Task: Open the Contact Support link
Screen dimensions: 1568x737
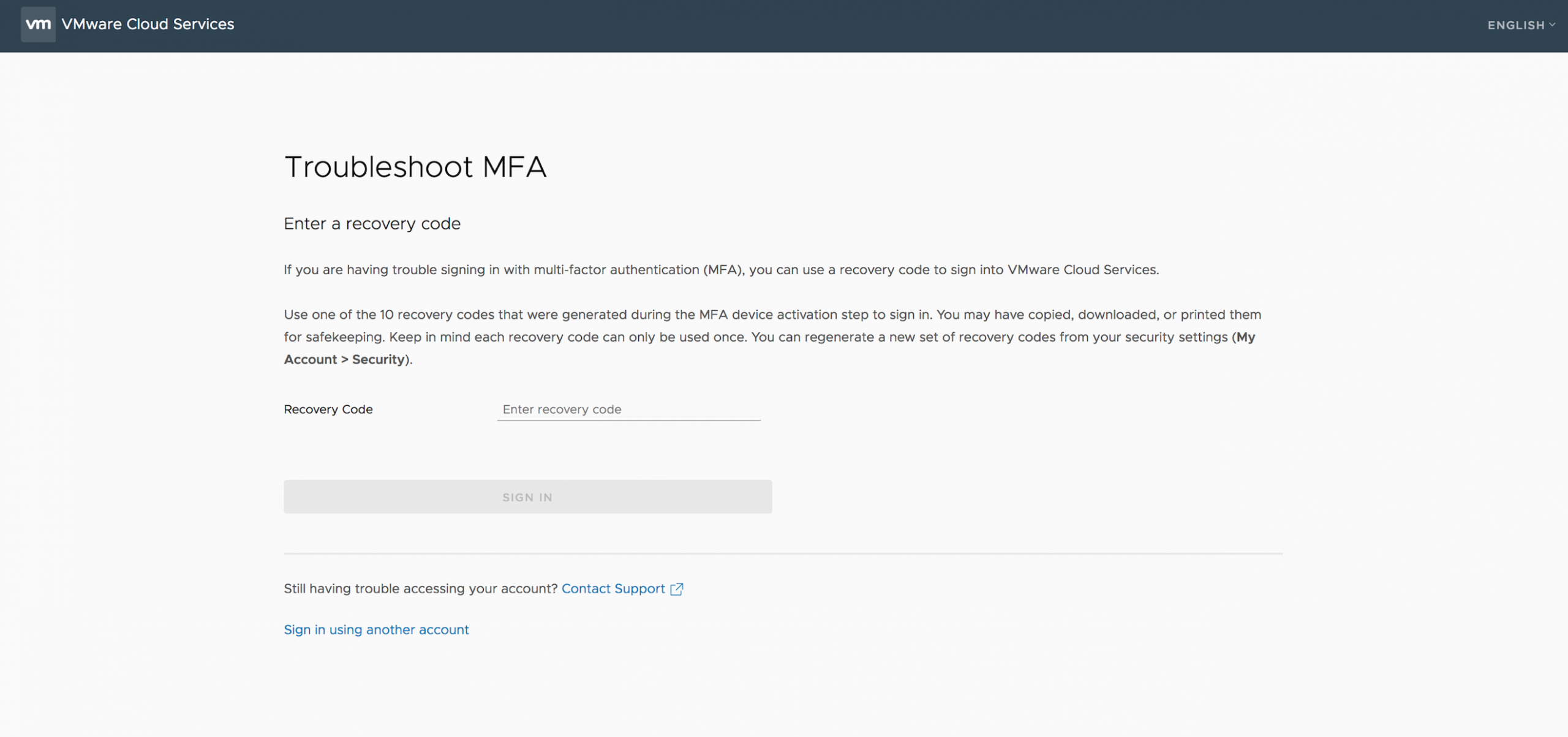Action: click(612, 588)
